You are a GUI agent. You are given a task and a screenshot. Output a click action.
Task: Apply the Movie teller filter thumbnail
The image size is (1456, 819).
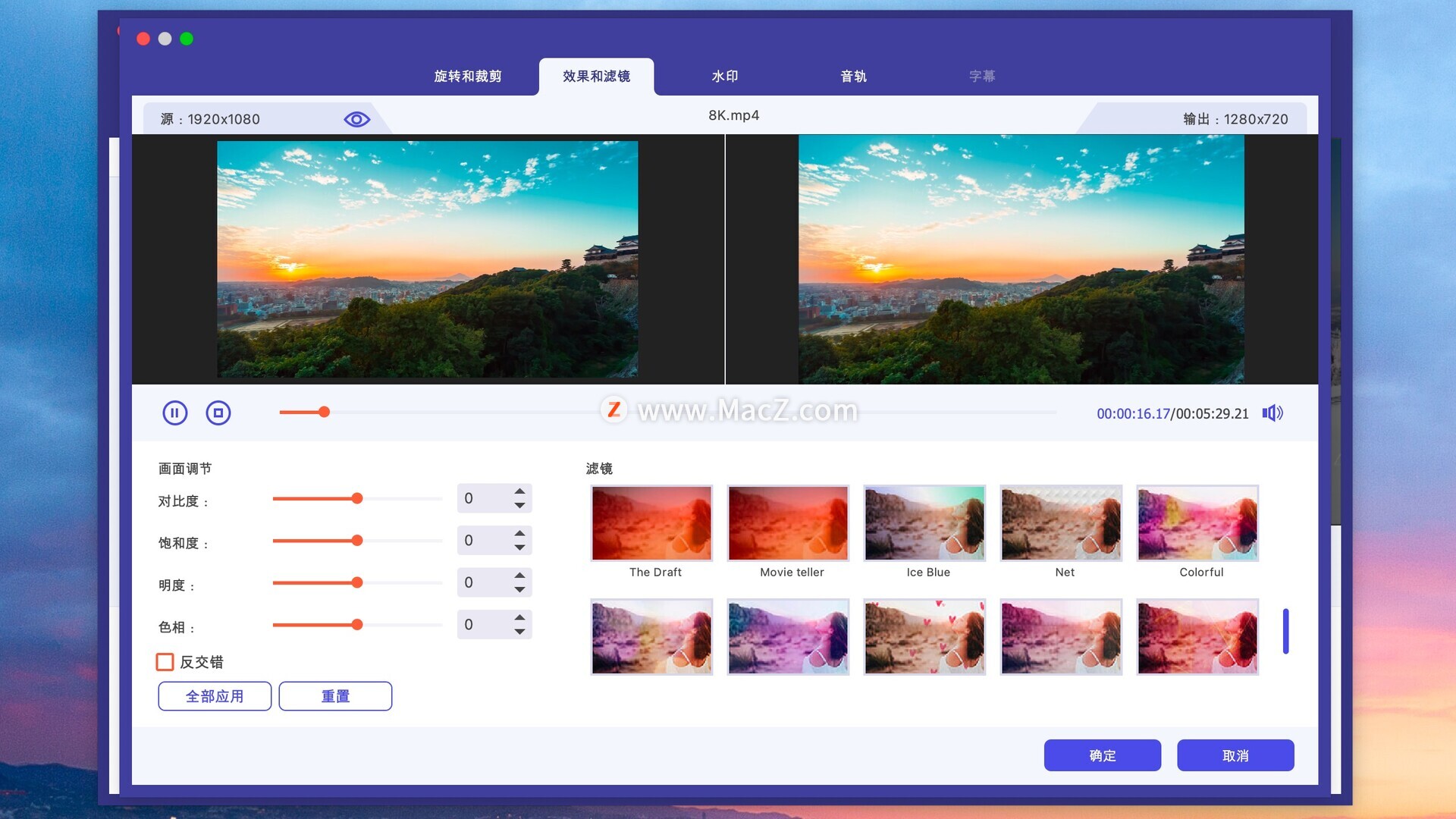[x=789, y=523]
